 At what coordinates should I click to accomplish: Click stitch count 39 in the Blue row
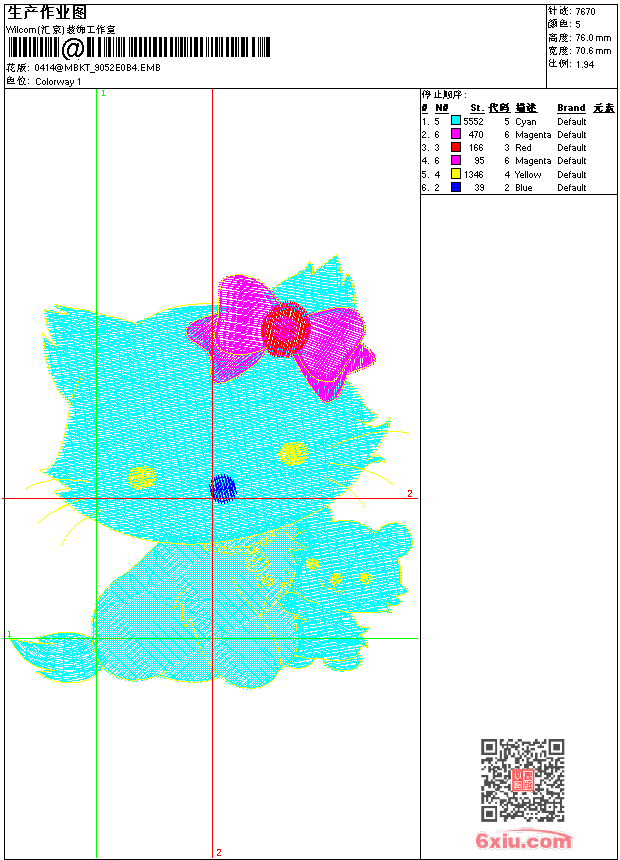(x=480, y=188)
